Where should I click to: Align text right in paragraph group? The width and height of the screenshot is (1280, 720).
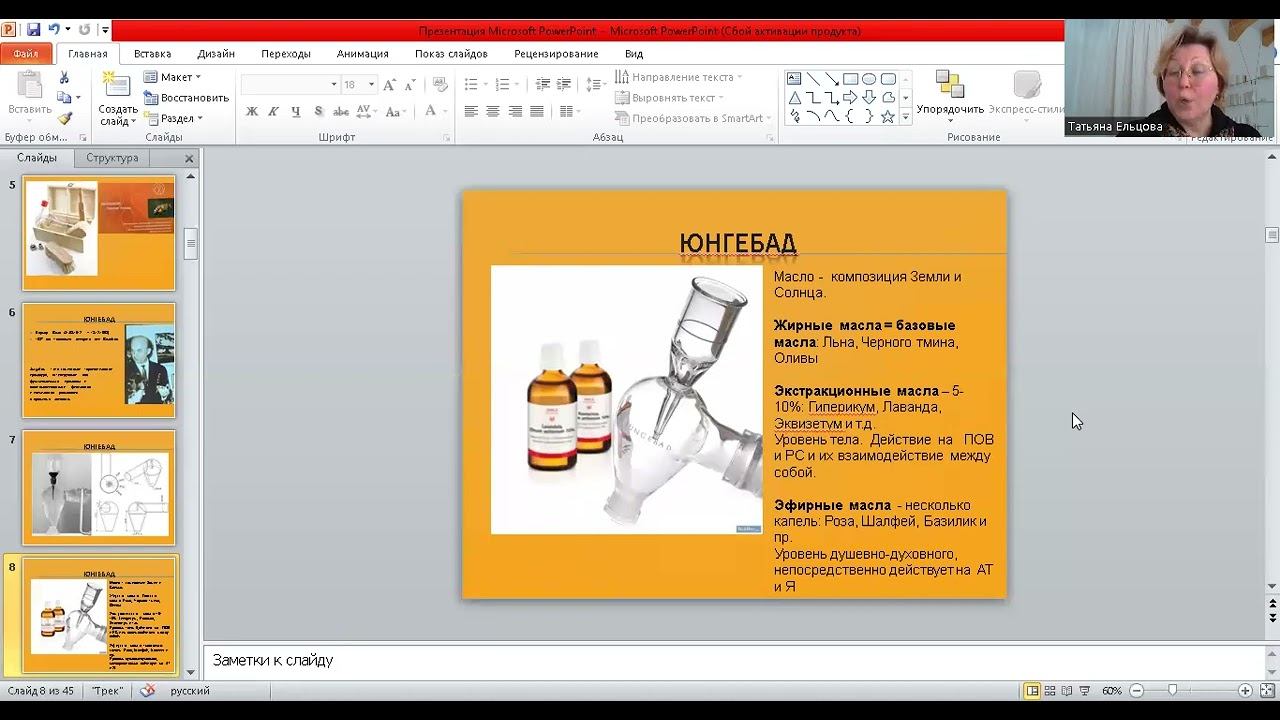pyautogui.click(x=515, y=112)
